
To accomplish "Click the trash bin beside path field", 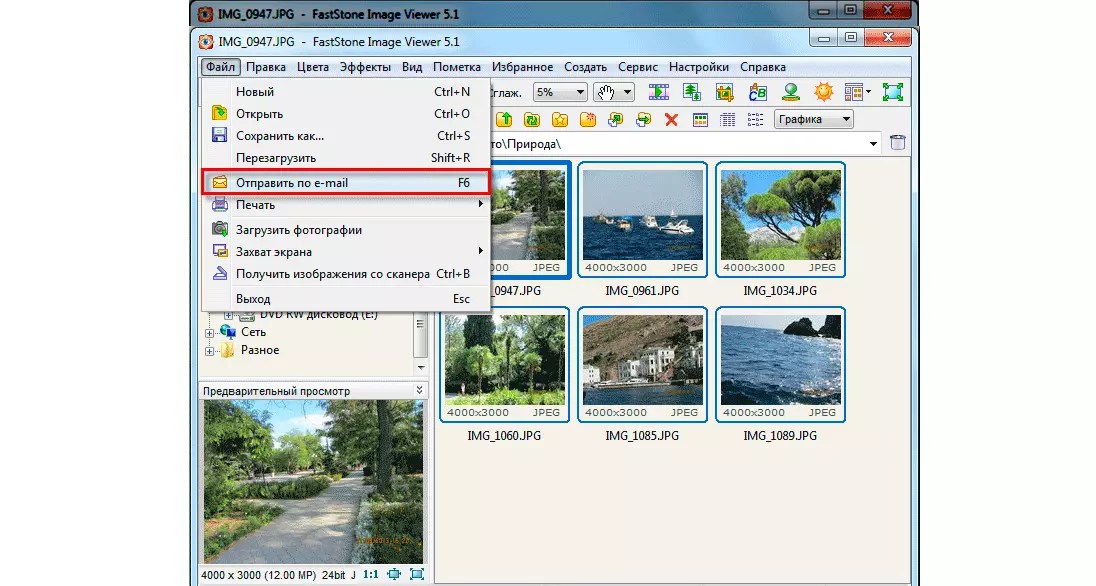I will pyautogui.click(x=898, y=143).
